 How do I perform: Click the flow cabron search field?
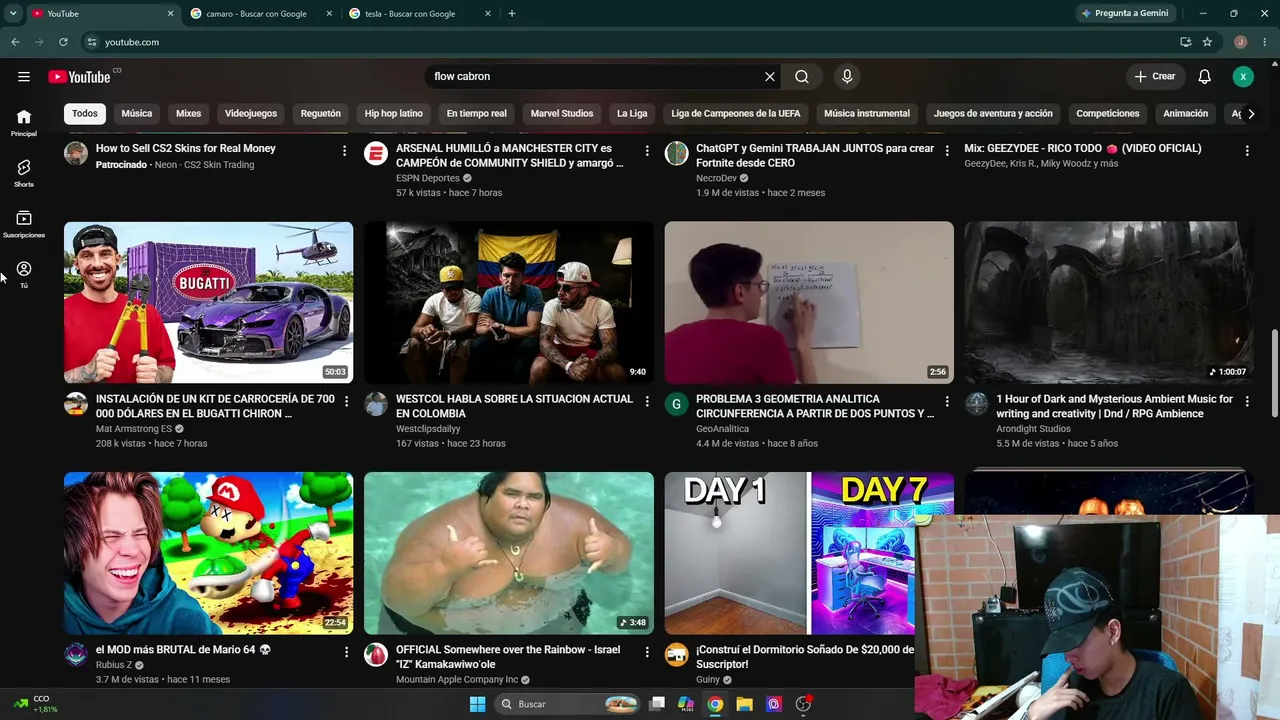click(x=594, y=76)
